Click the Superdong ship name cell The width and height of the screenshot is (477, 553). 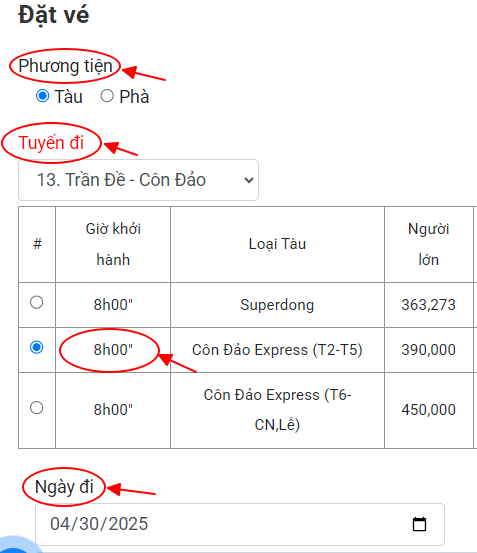pyautogui.click(x=277, y=305)
